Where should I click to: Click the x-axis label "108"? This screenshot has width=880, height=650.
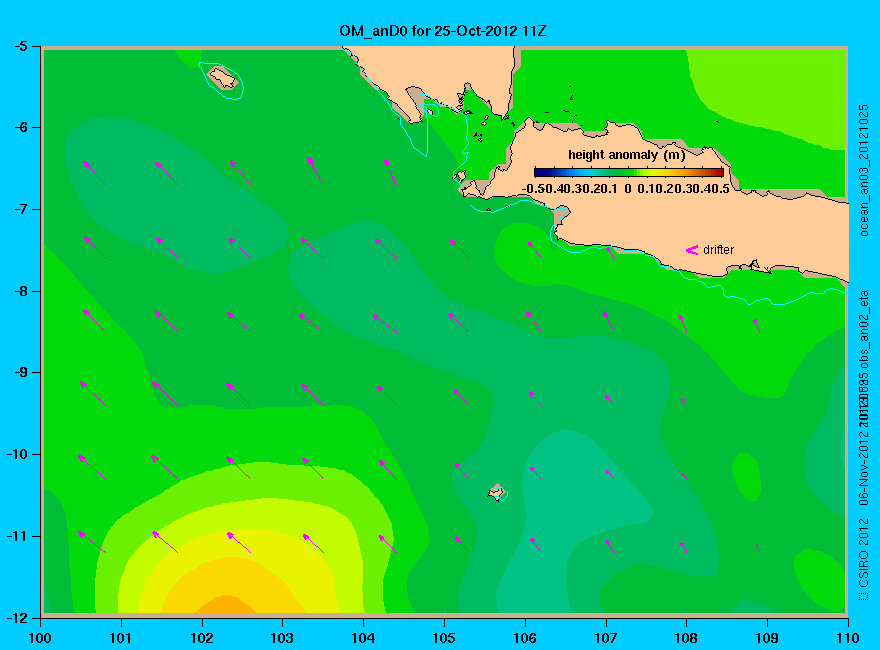click(x=686, y=638)
